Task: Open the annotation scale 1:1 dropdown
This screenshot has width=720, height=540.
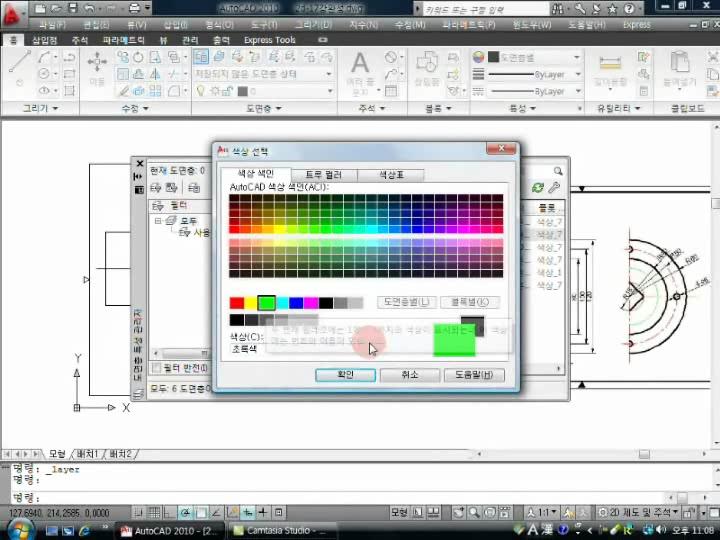Action: pos(542,512)
